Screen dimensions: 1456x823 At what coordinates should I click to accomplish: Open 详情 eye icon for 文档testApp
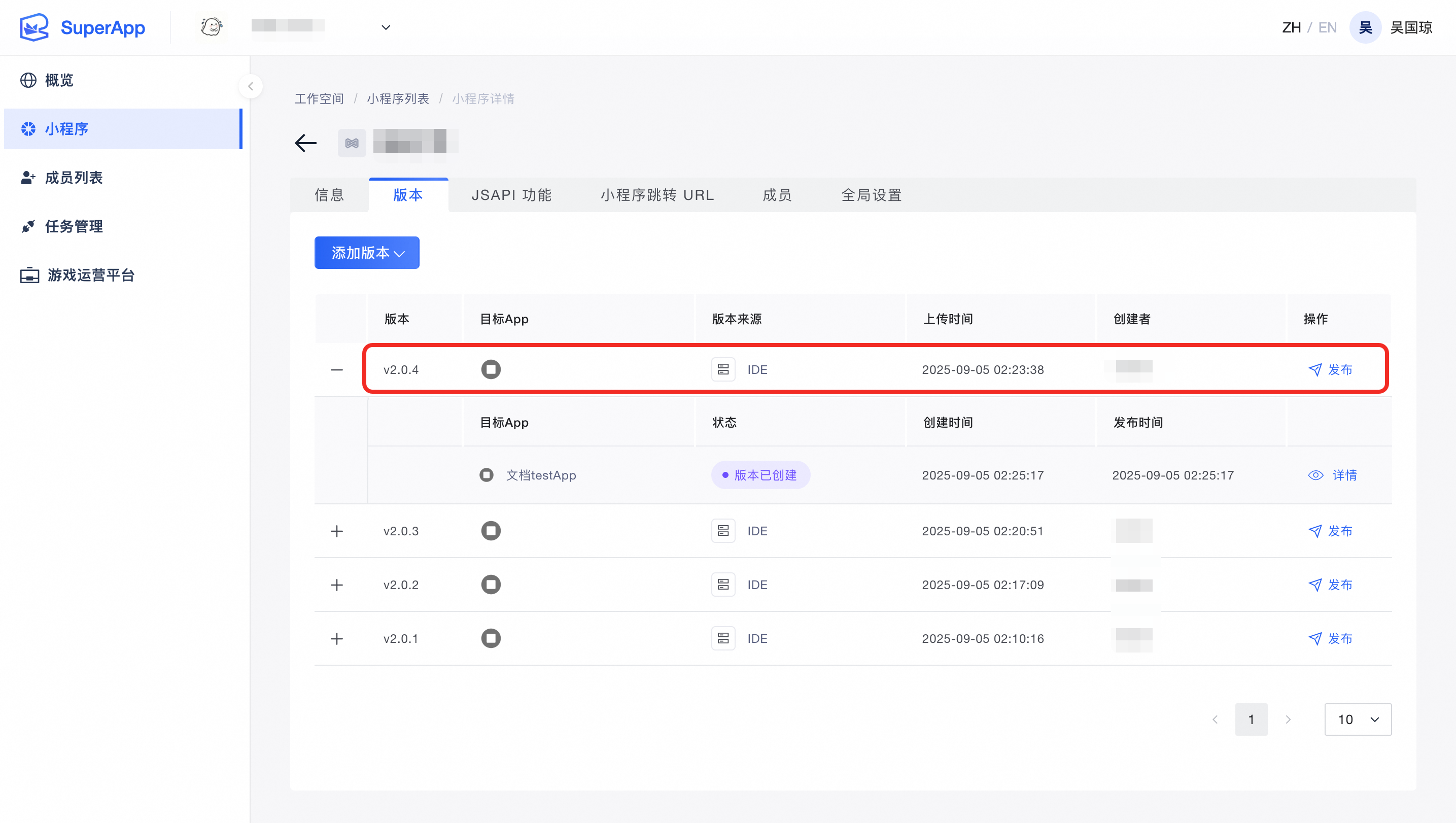click(1315, 475)
